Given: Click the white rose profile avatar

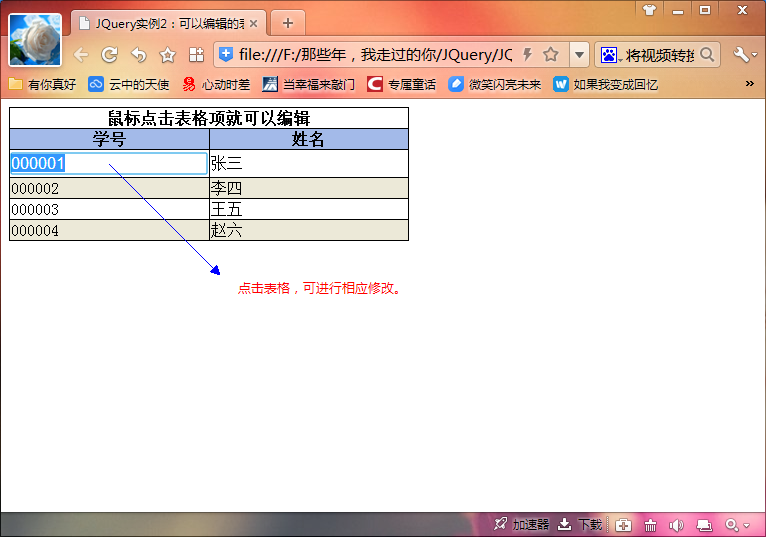Looking at the screenshot, I should pos(35,40).
